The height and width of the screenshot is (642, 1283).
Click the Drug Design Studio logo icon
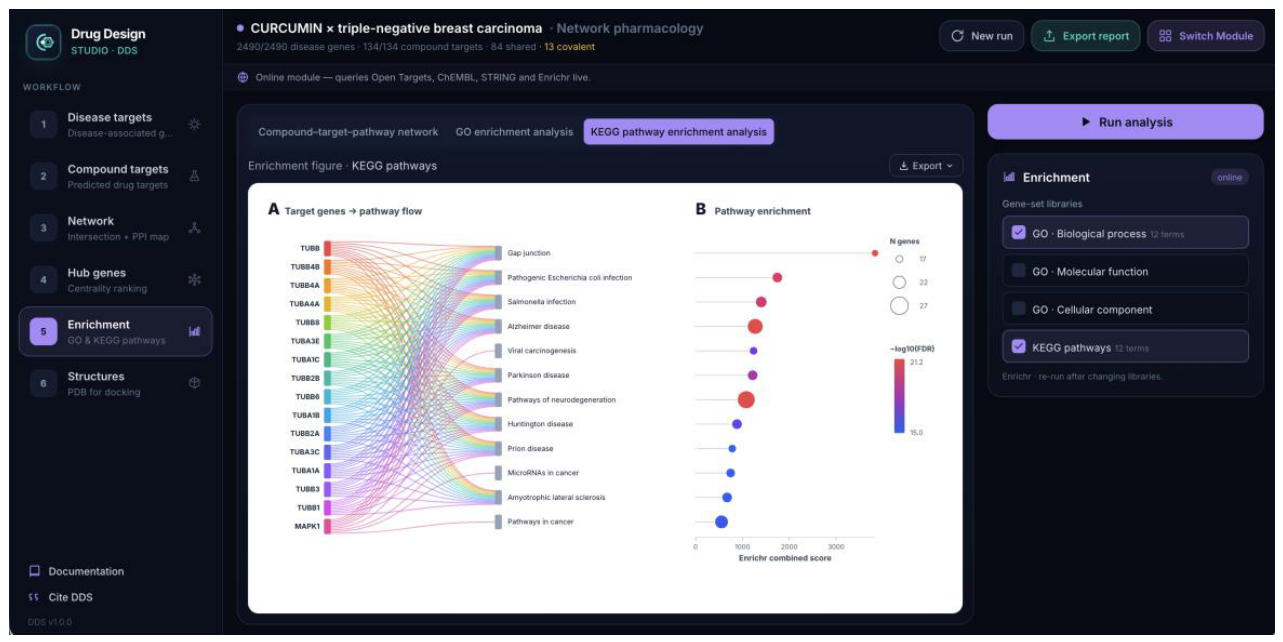(44, 42)
